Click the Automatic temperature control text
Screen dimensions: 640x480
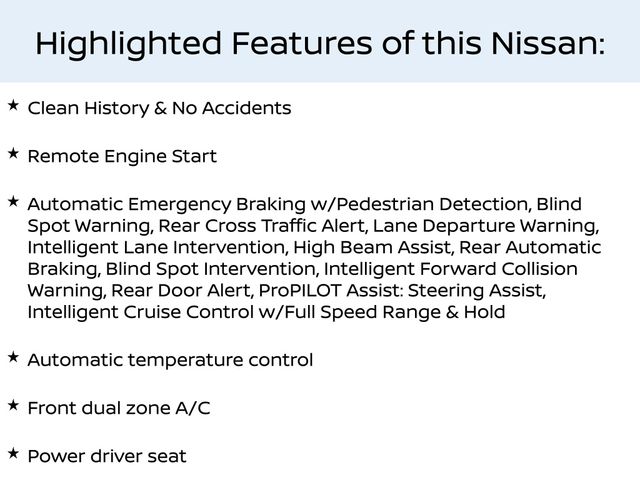click(x=170, y=360)
